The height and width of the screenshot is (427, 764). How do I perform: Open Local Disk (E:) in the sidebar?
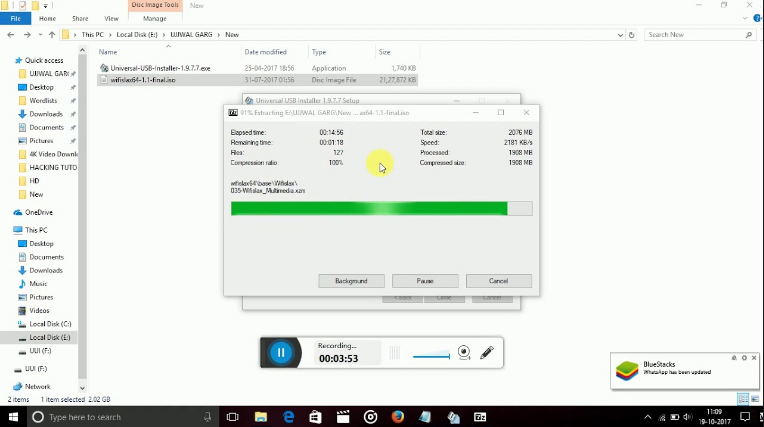(x=50, y=337)
